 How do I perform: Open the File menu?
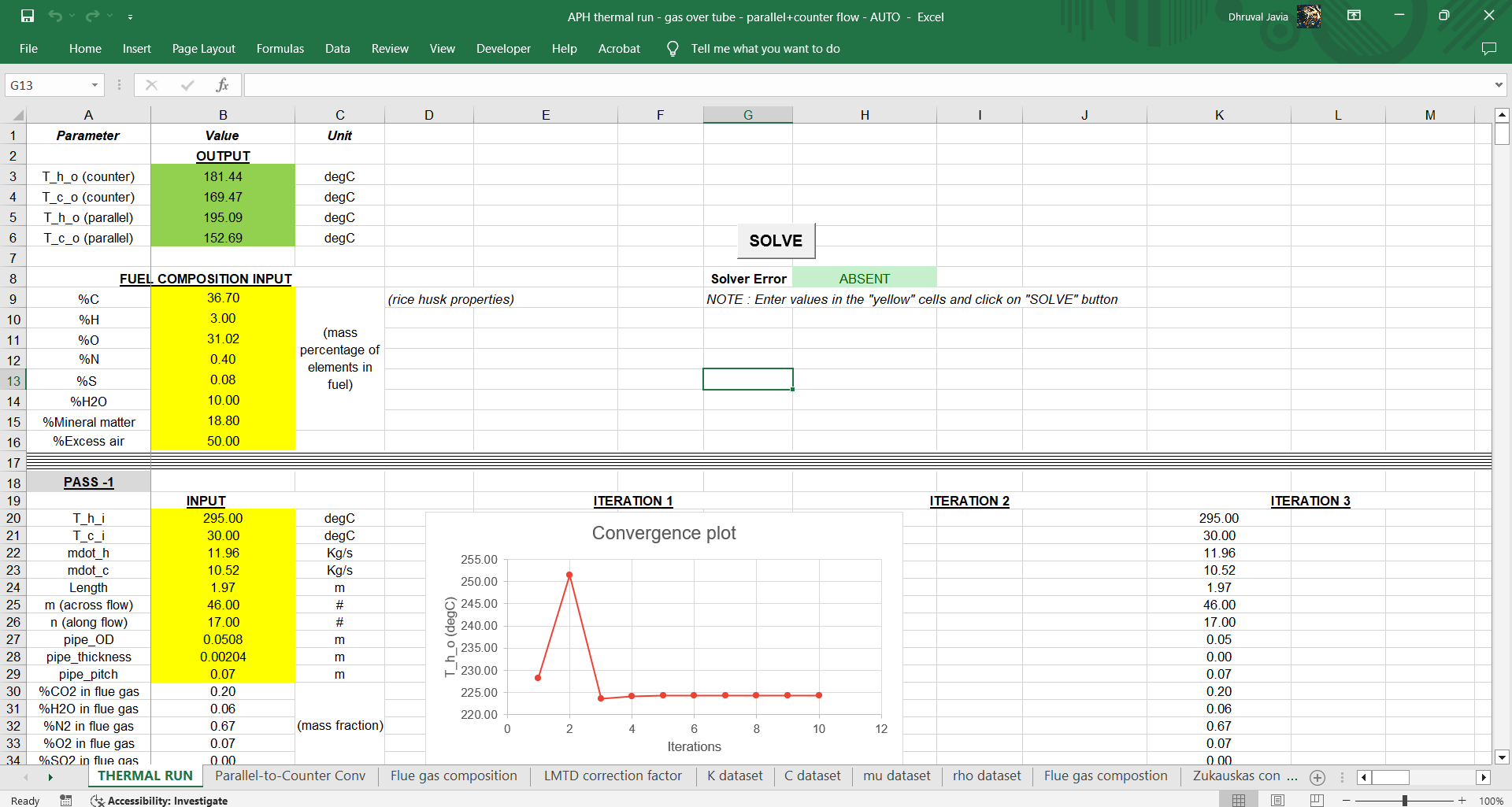tap(29, 49)
